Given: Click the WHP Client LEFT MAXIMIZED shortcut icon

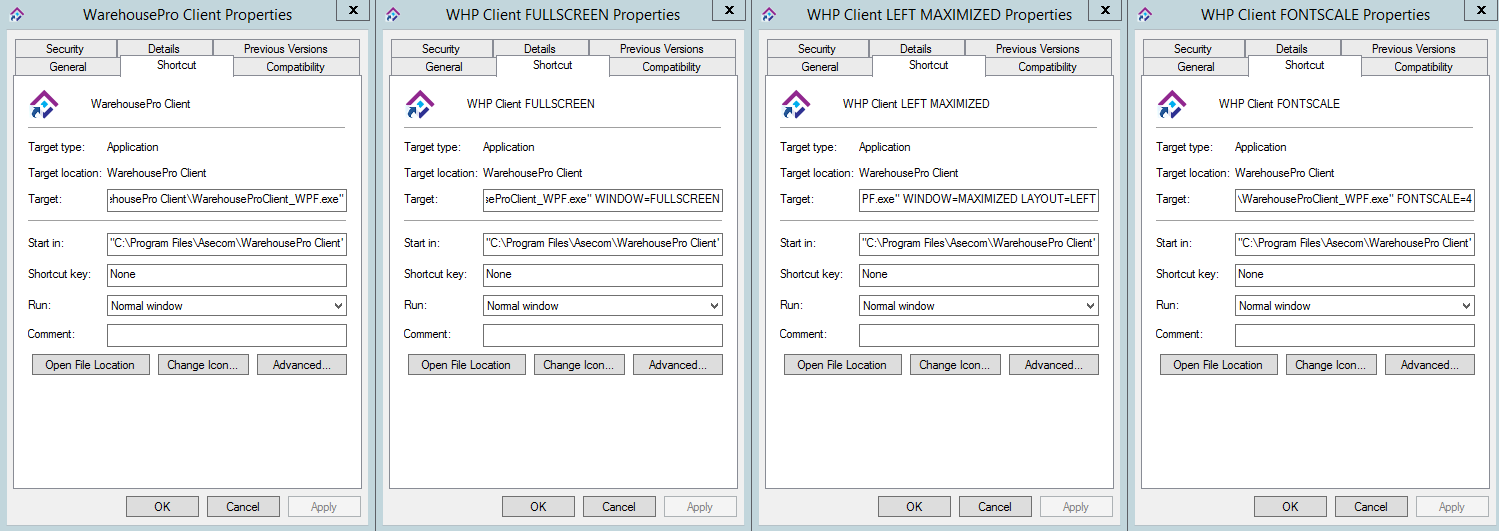Looking at the screenshot, I should (796, 104).
